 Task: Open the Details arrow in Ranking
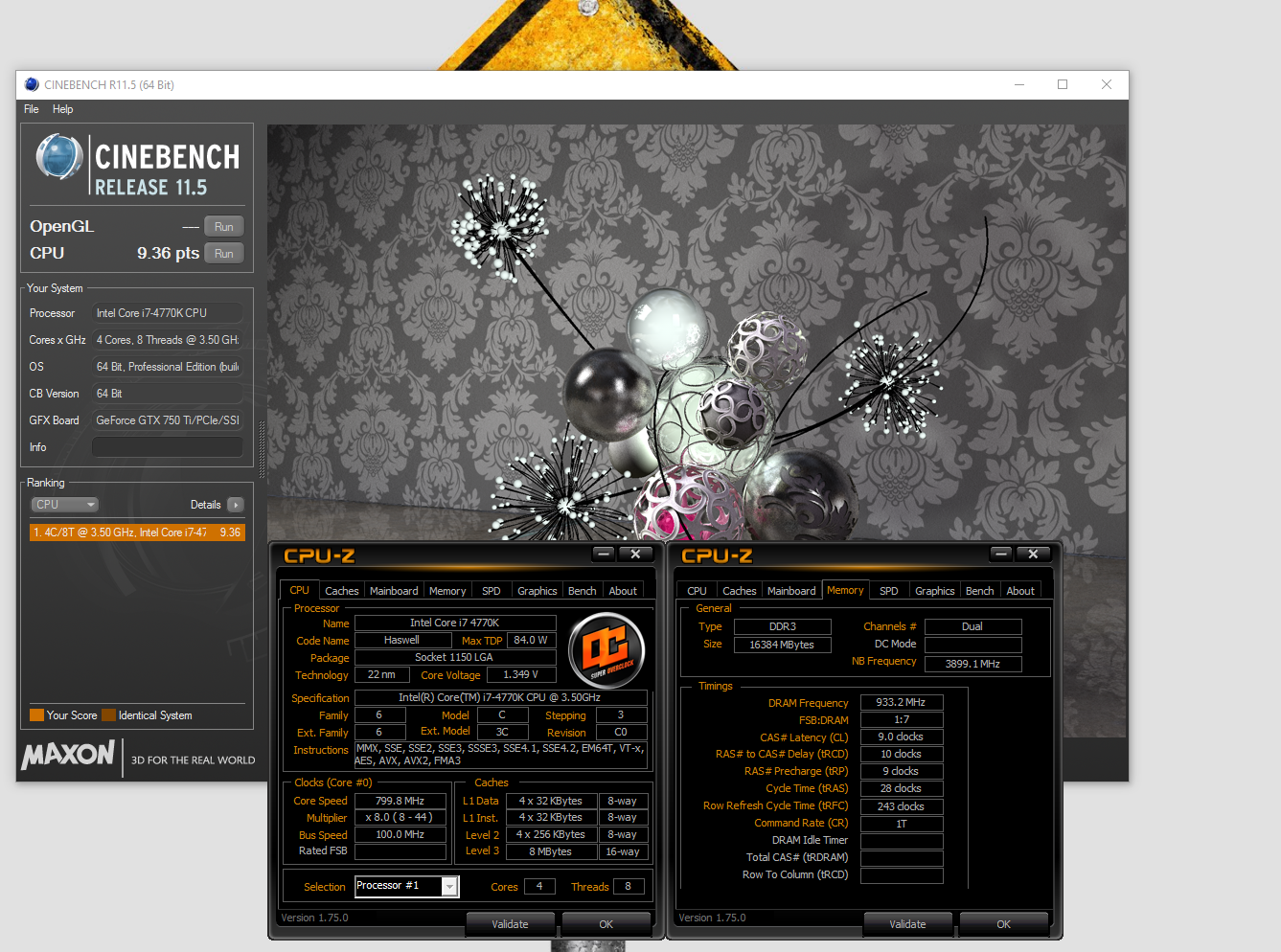236,505
